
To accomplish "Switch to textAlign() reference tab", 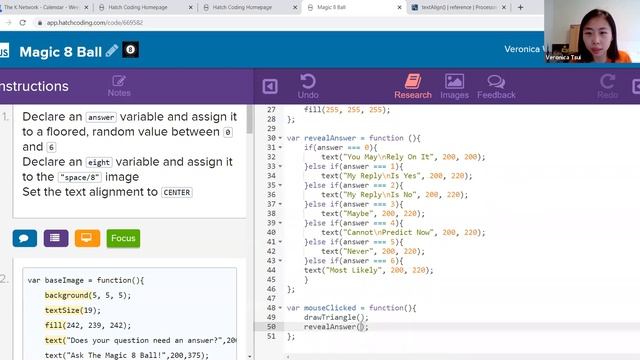I will pos(459,7).
